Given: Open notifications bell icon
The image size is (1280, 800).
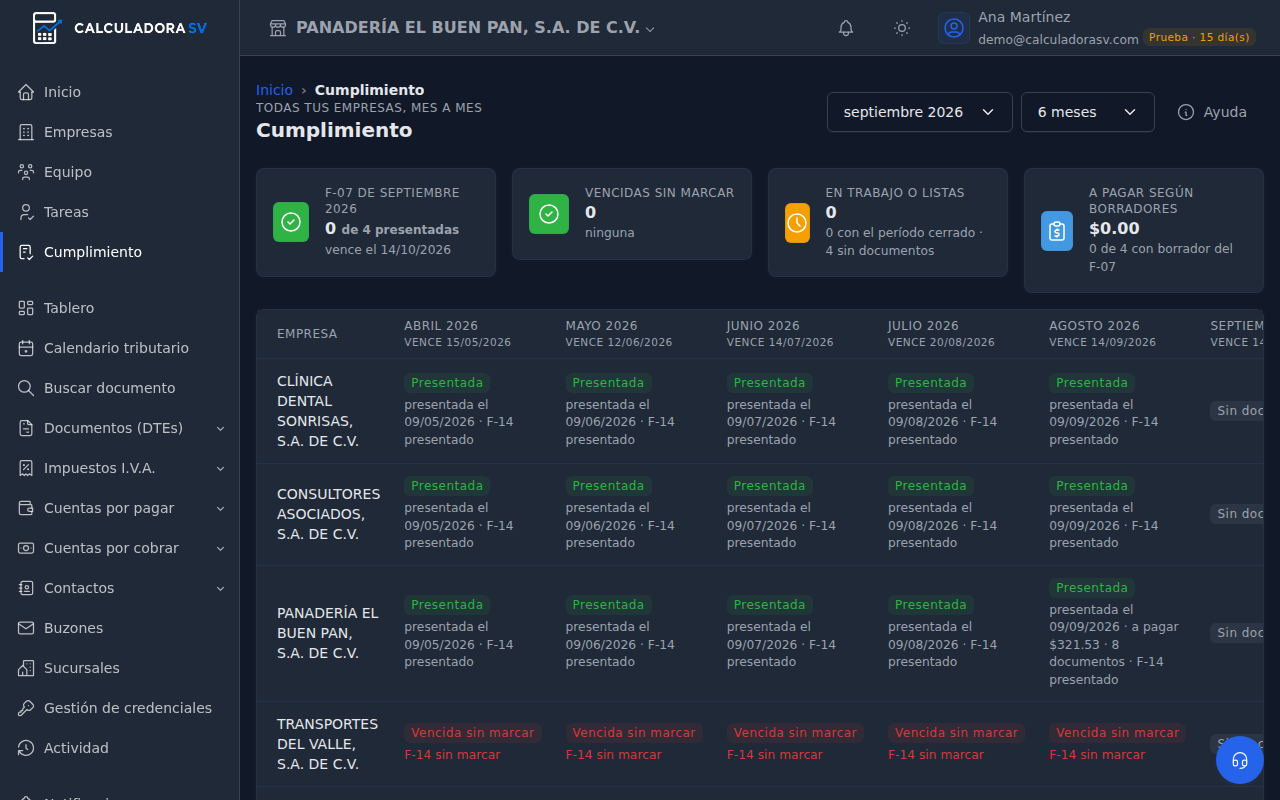Looking at the screenshot, I should click(846, 28).
